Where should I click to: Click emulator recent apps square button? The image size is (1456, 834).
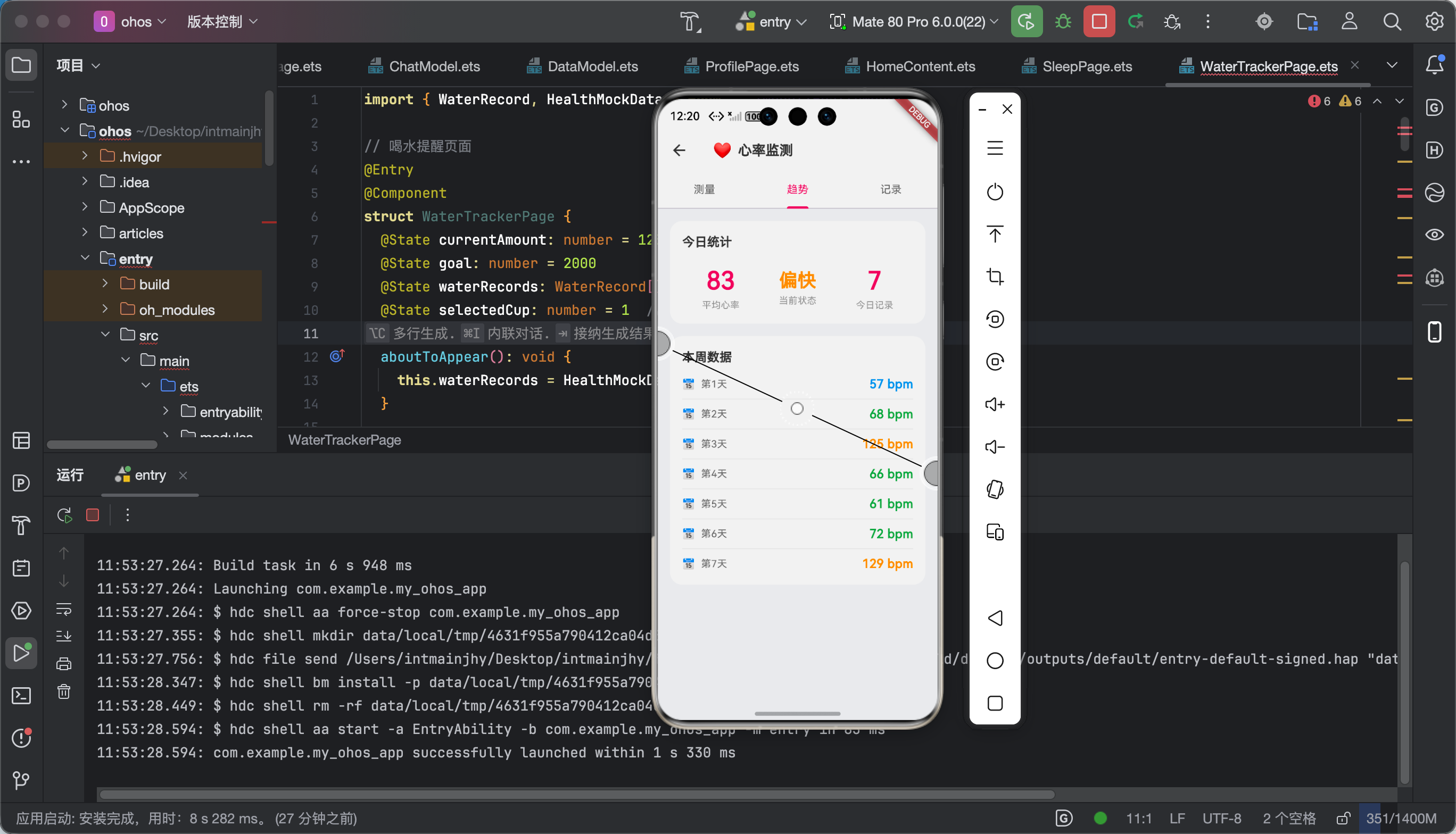point(995,703)
